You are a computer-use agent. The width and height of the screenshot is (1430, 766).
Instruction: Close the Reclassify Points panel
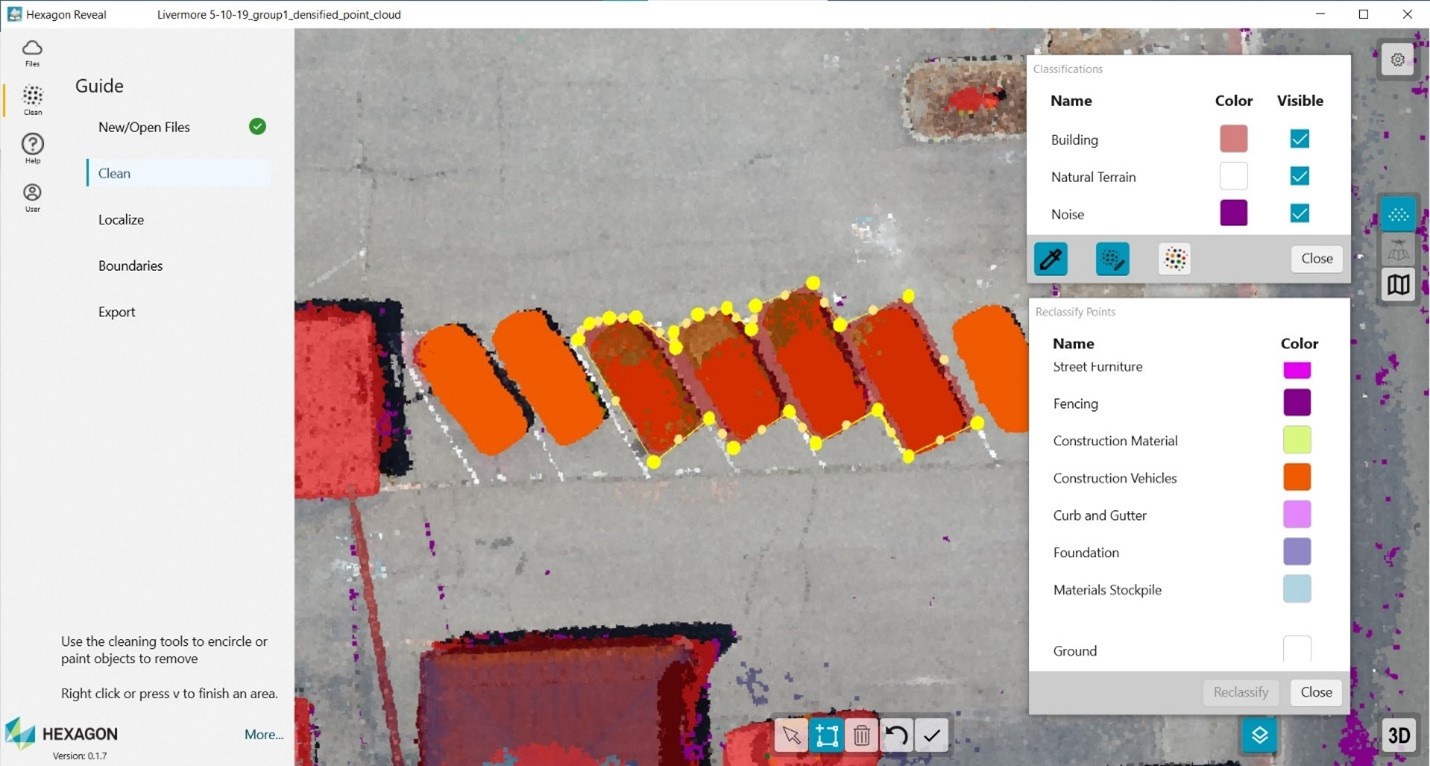click(1316, 692)
